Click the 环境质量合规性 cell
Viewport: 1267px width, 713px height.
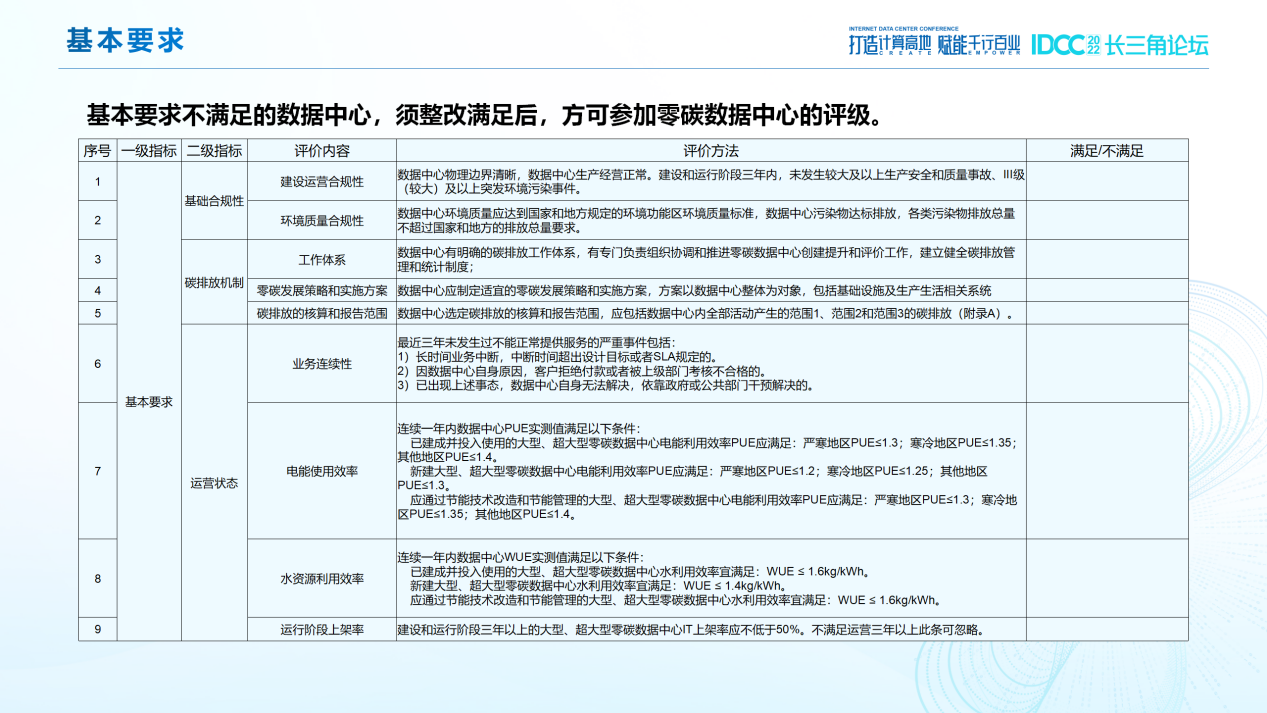[x=322, y=220]
